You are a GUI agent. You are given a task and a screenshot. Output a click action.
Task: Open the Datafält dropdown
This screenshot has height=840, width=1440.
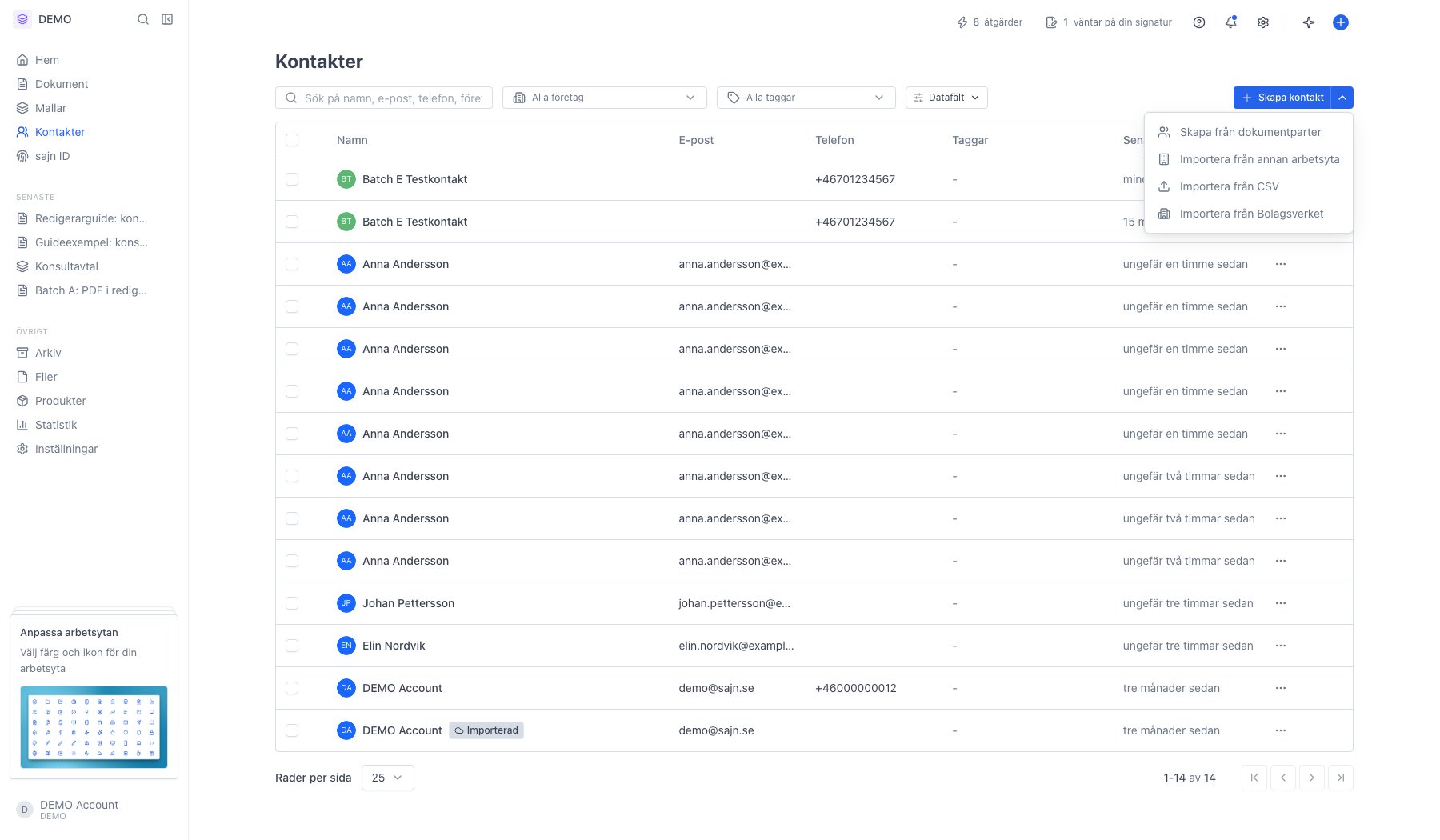[x=946, y=98]
